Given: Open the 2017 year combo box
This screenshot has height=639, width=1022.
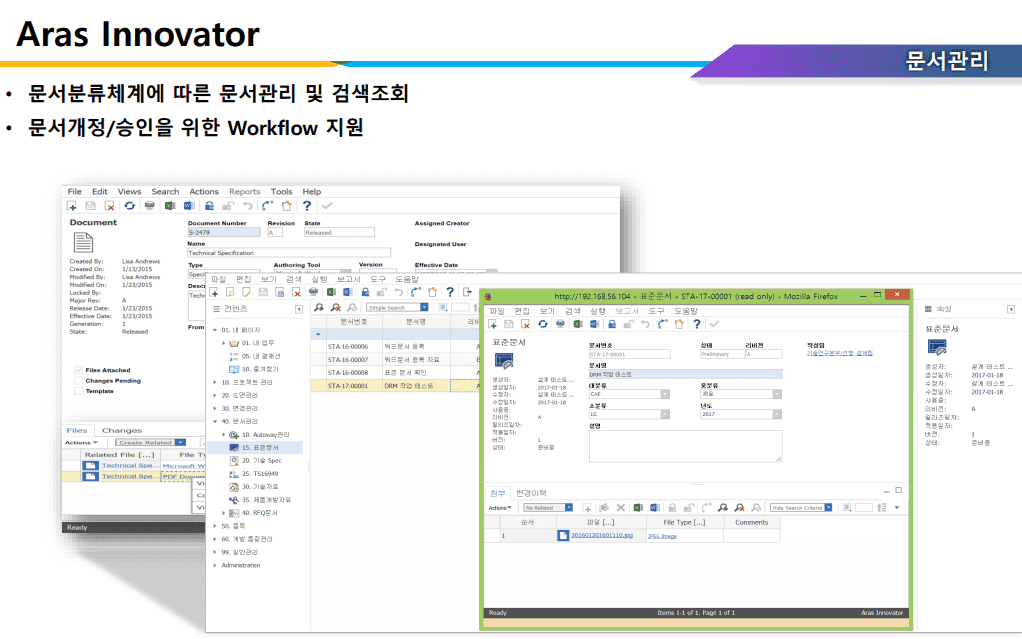Looking at the screenshot, I should click(x=778, y=415).
